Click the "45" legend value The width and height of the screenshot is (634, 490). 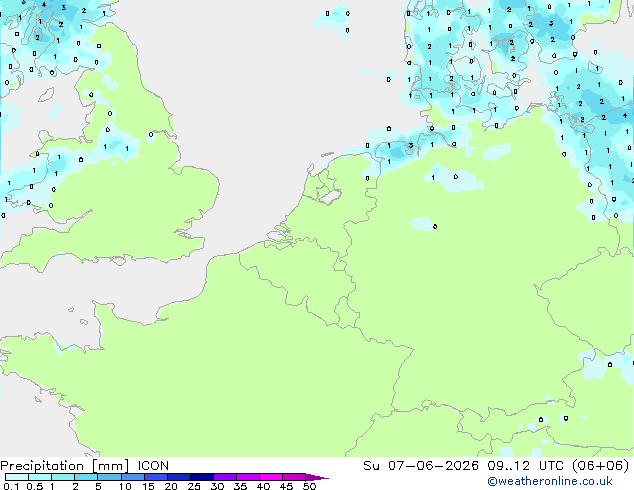tap(286, 486)
